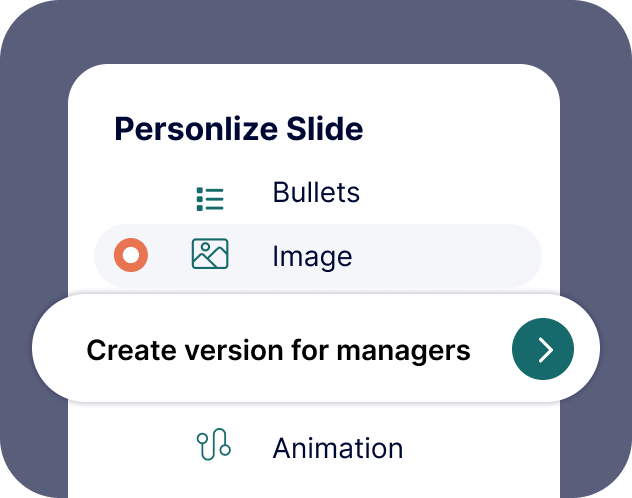Screen dimensions: 632x498
Task: Click the "Create version for managers" text
Action: [278, 350]
